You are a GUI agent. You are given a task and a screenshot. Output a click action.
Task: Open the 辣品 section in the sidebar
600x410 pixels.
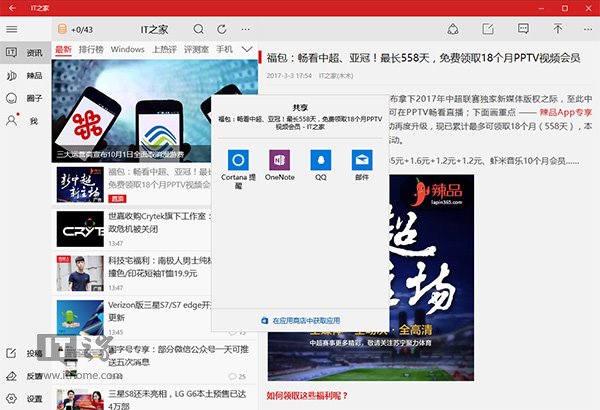[x=25, y=75]
